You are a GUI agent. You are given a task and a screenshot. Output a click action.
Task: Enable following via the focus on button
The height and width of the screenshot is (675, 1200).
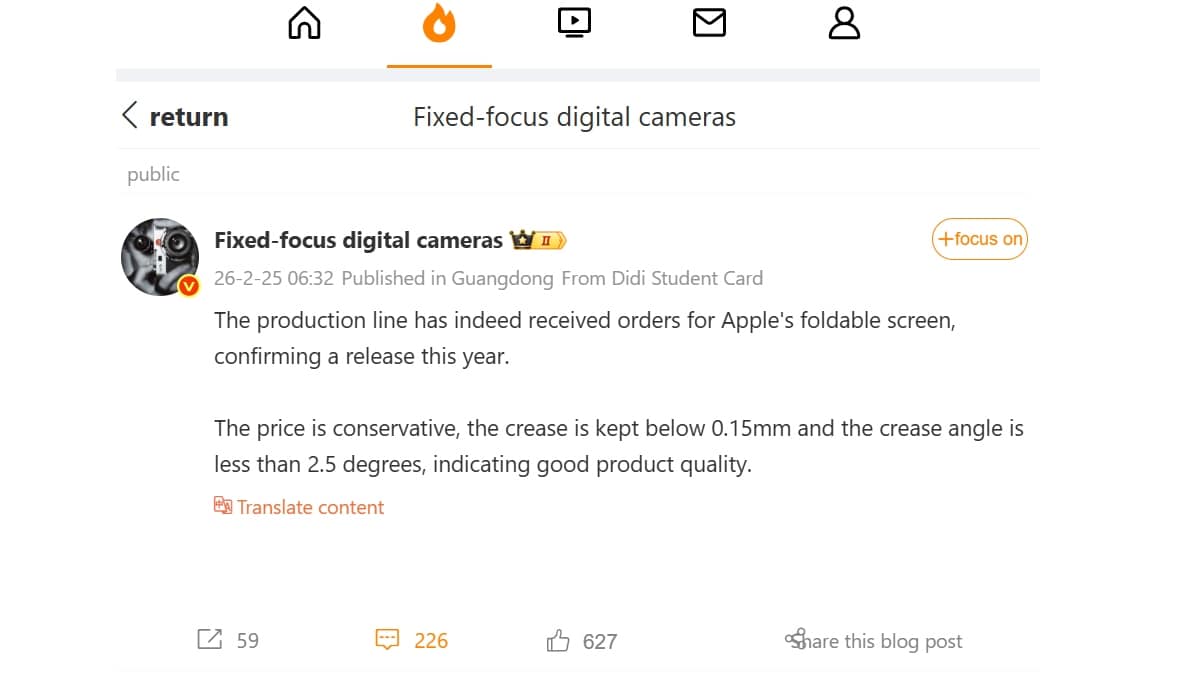pyautogui.click(x=978, y=239)
